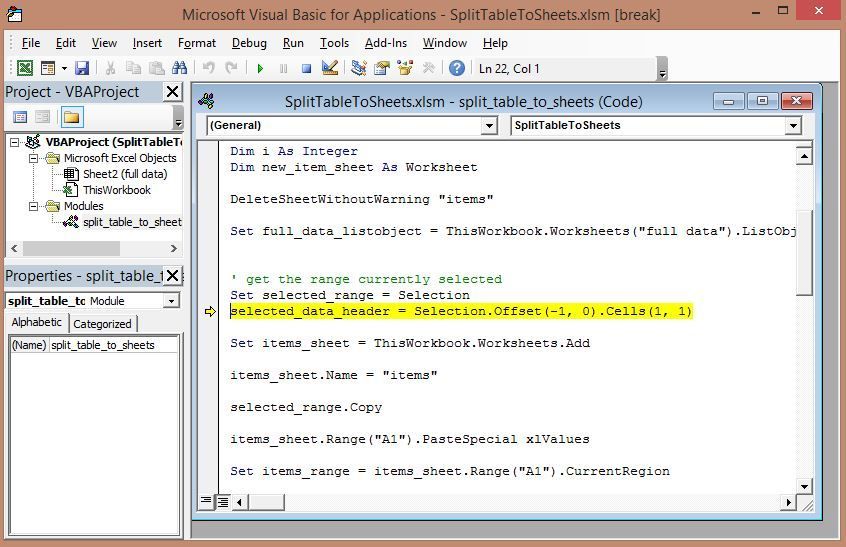Screen dimensions: 846x547
Task: Close the Project - VBAProject pane
Action: click(173, 92)
